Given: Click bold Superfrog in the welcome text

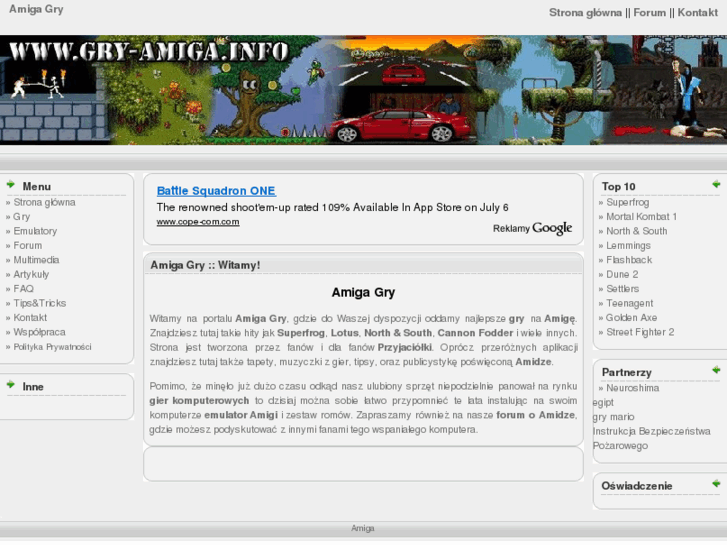Looking at the screenshot, I should [x=301, y=333].
